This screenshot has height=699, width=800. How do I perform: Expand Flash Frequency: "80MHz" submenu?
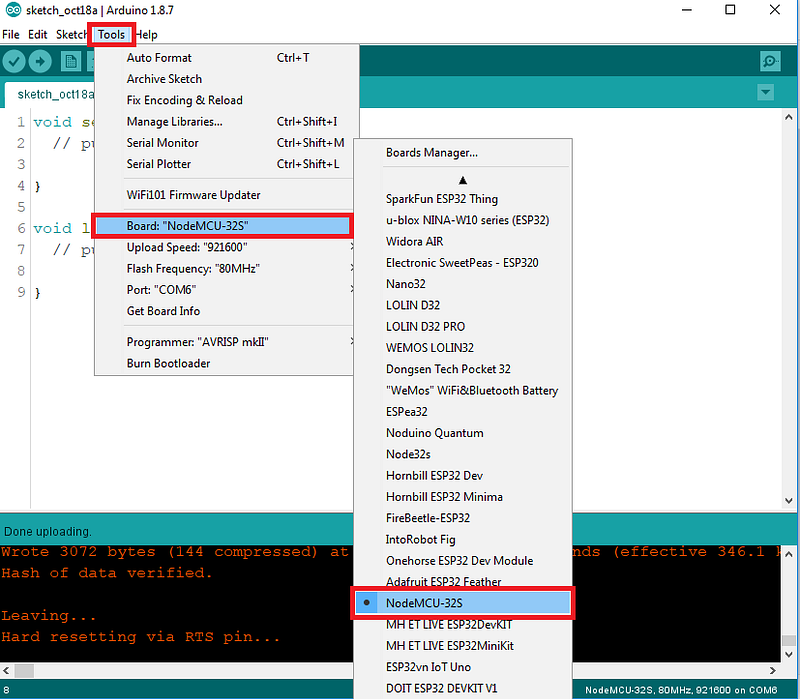(224, 269)
